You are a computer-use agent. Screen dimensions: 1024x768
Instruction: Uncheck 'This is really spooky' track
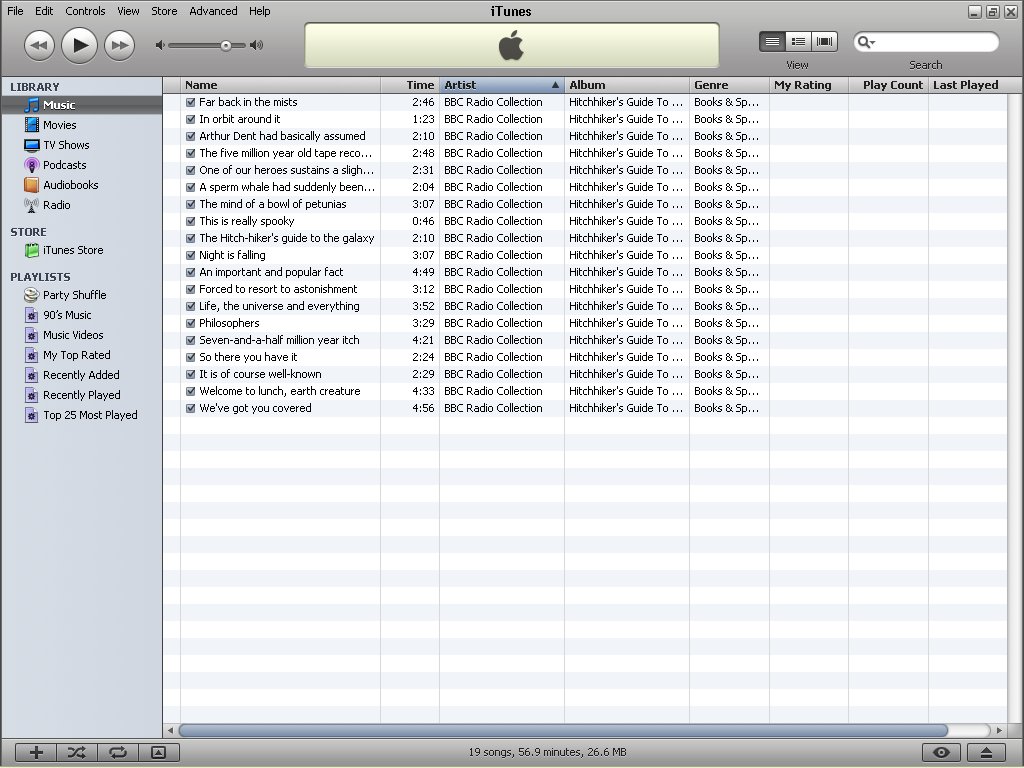[x=191, y=221]
